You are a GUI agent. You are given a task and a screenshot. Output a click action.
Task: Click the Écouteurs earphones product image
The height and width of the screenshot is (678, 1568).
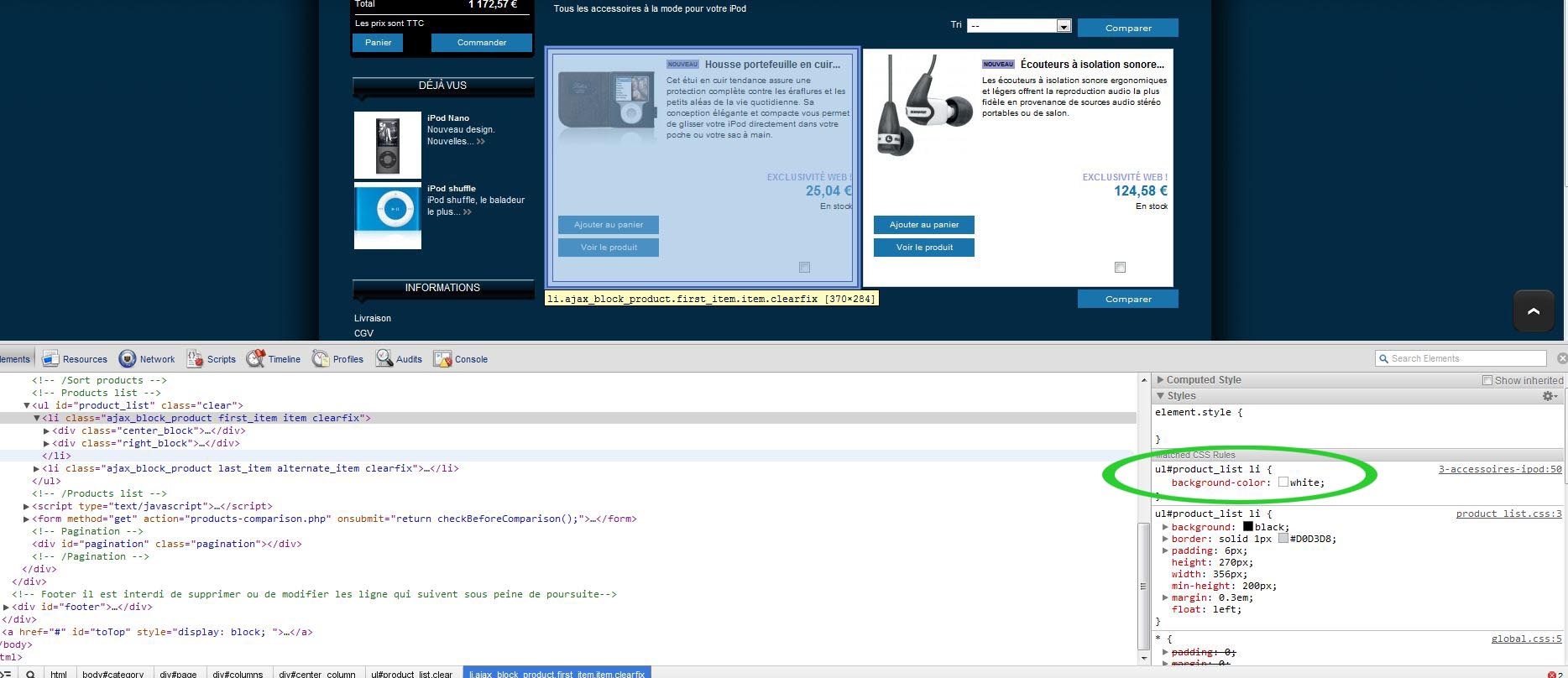click(x=925, y=105)
